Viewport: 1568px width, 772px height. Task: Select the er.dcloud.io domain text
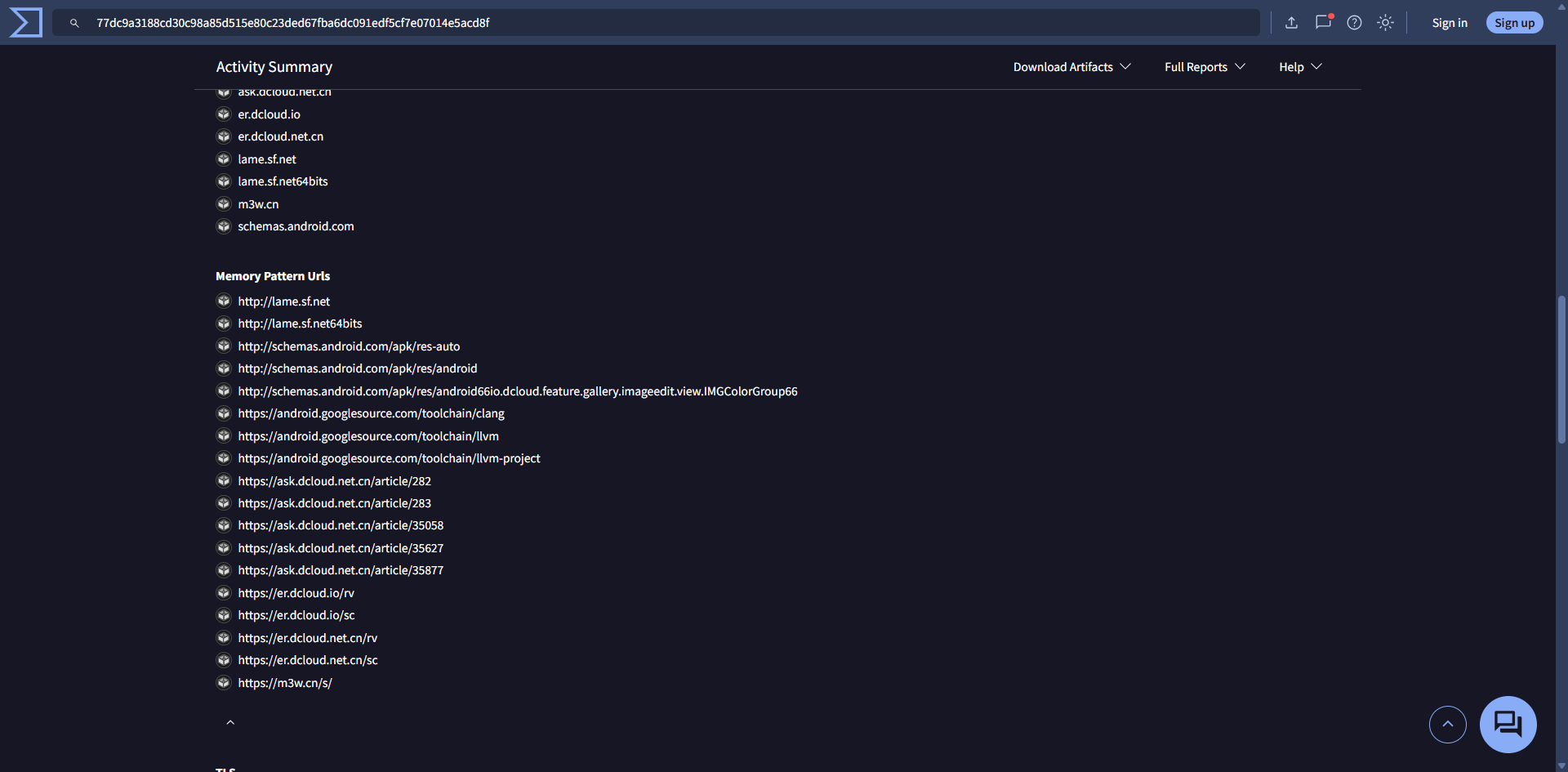[x=269, y=114]
